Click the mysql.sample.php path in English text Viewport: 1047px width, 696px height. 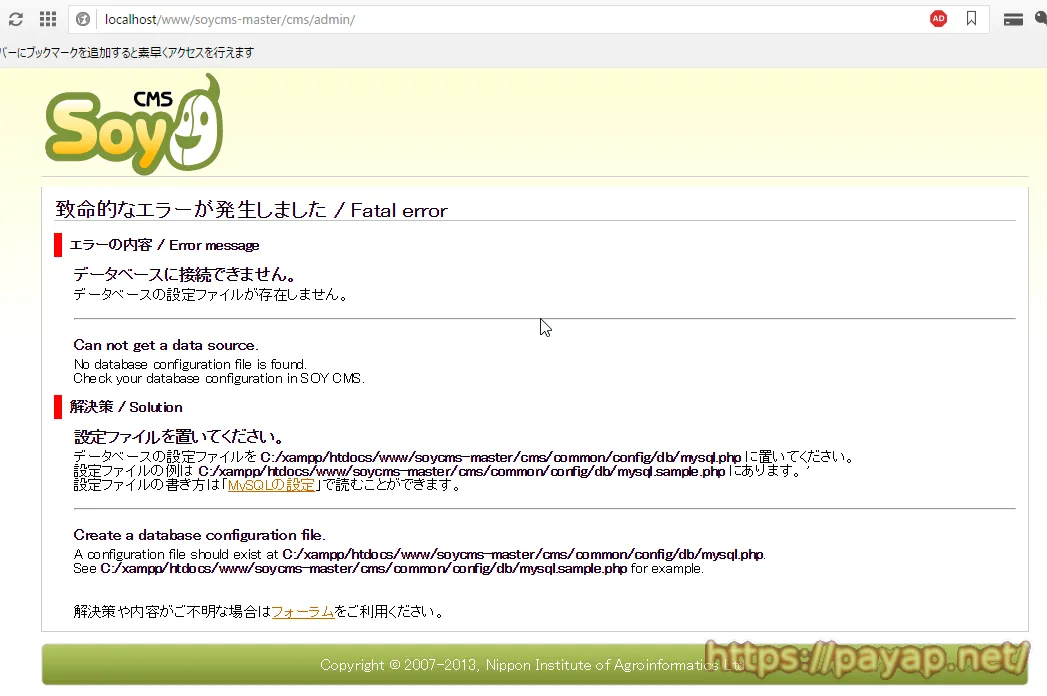[364, 569]
